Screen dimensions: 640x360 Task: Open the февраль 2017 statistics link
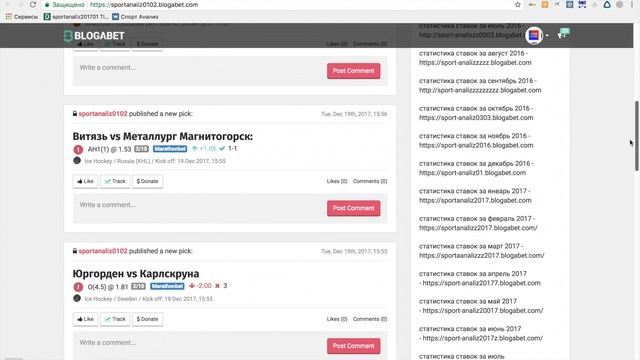click(478, 228)
